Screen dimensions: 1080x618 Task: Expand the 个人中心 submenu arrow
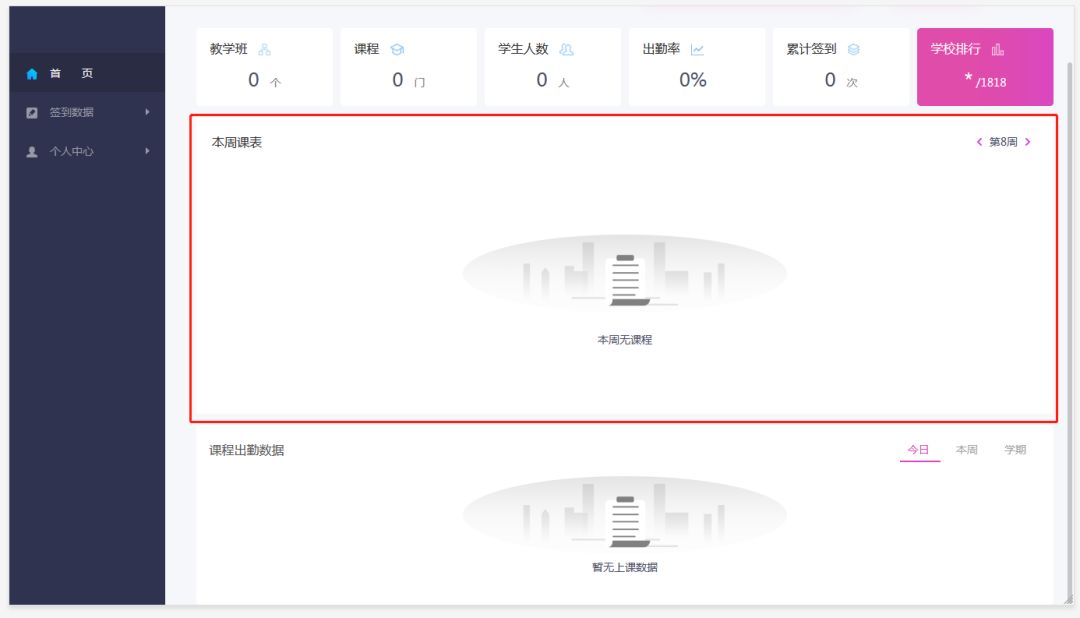tap(147, 151)
